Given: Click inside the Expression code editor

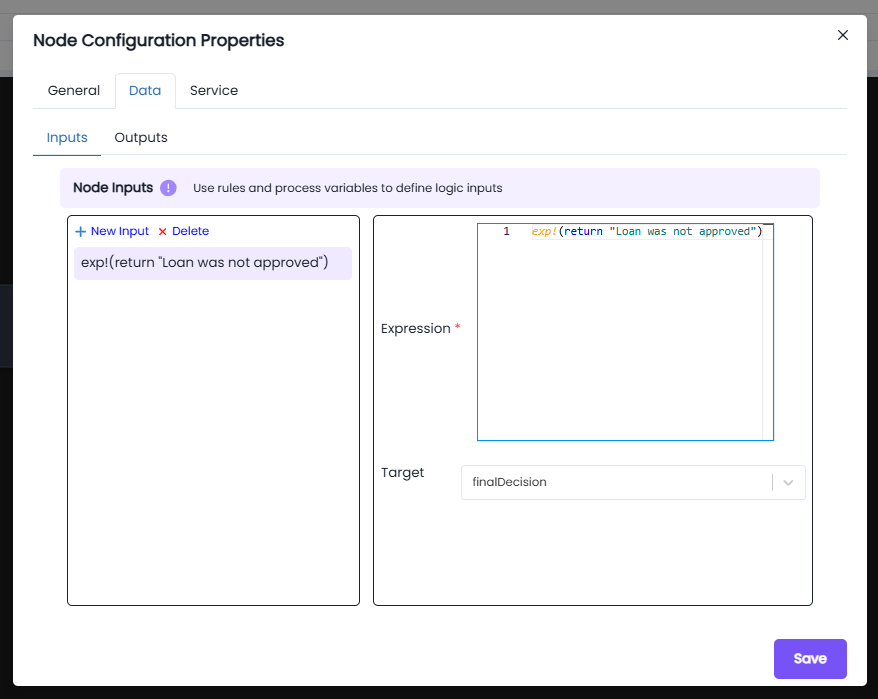Looking at the screenshot, I should pos(625,332).
